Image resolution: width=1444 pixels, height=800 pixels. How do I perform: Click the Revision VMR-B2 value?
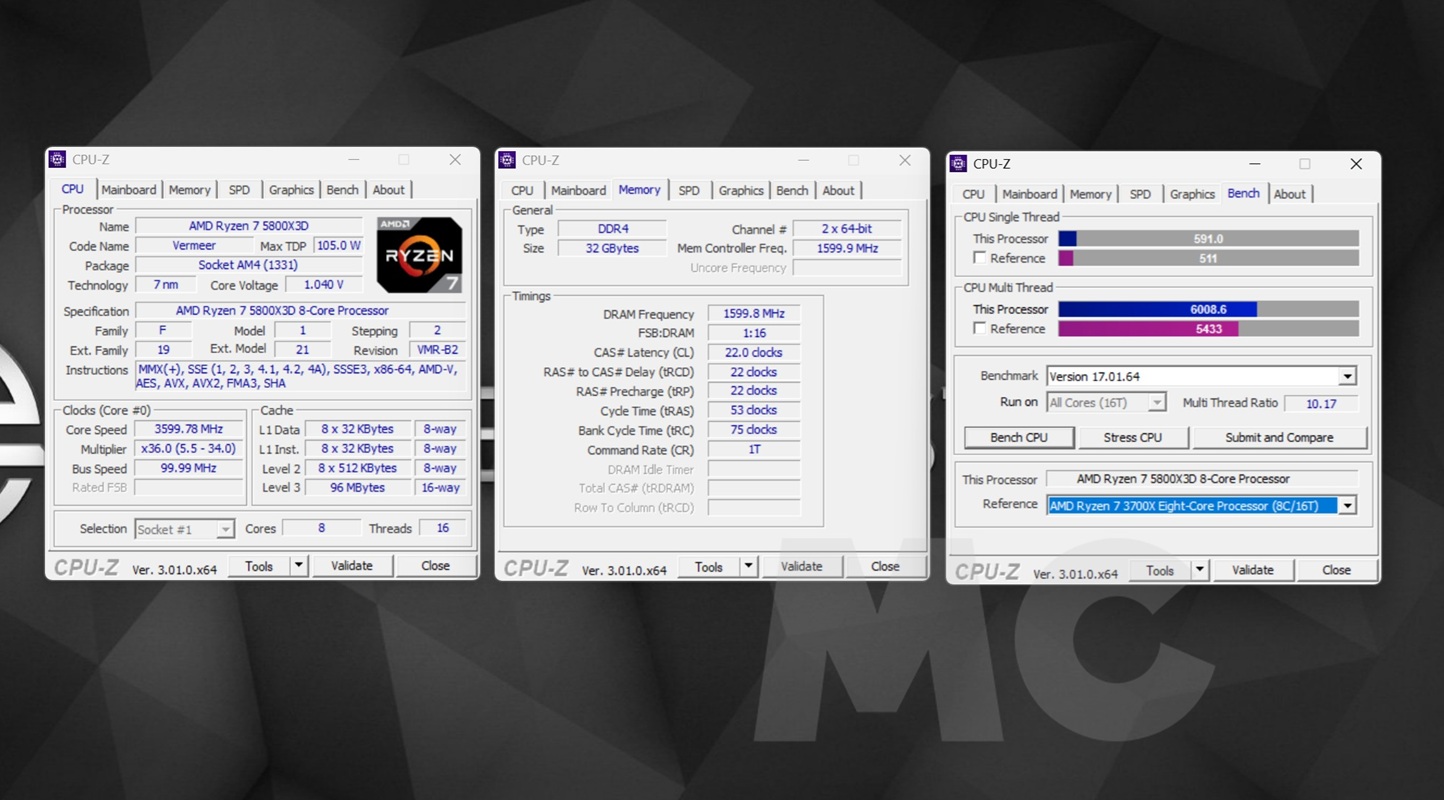tap(437, 351)
